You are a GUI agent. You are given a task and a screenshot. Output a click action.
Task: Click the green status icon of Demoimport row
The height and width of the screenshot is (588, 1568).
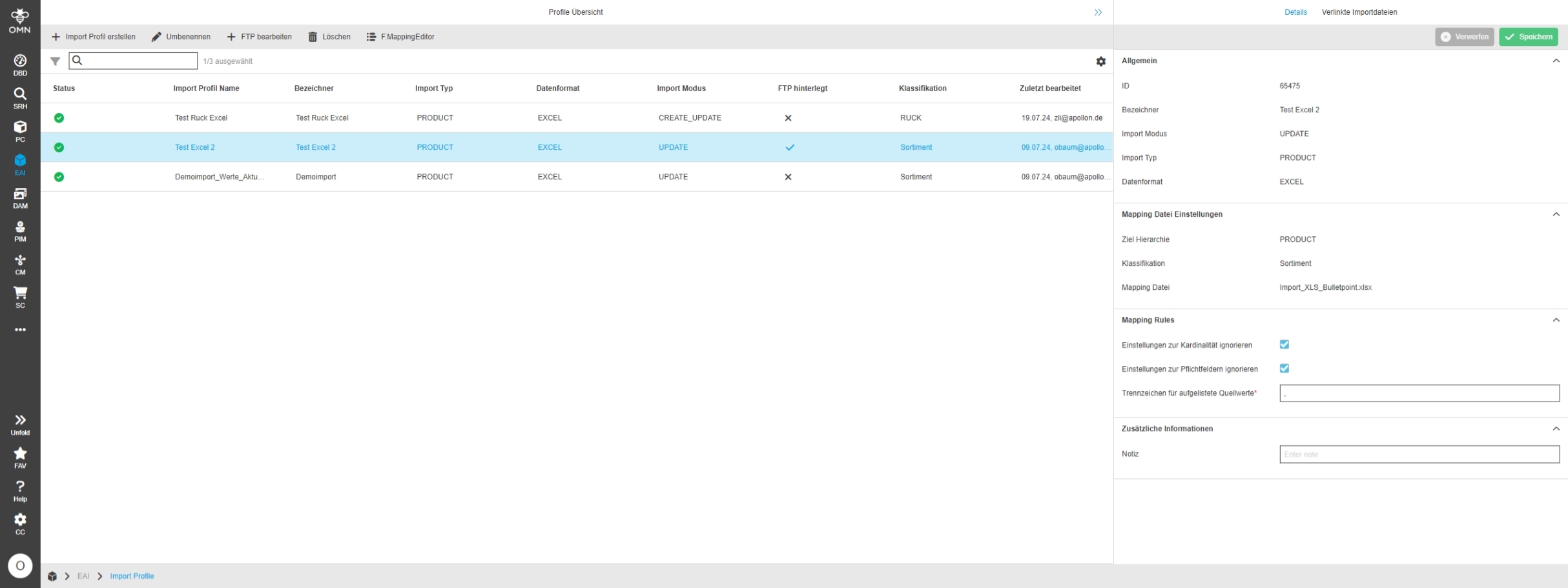point(59,177)
